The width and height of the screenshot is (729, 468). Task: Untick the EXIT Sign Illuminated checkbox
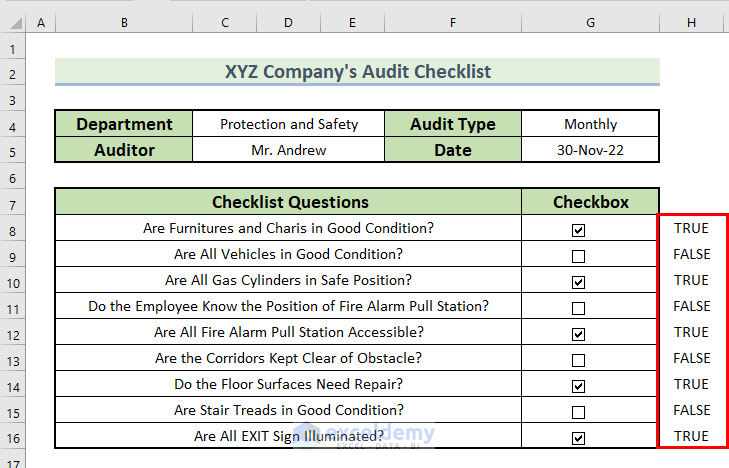click(x=578, y=437)
